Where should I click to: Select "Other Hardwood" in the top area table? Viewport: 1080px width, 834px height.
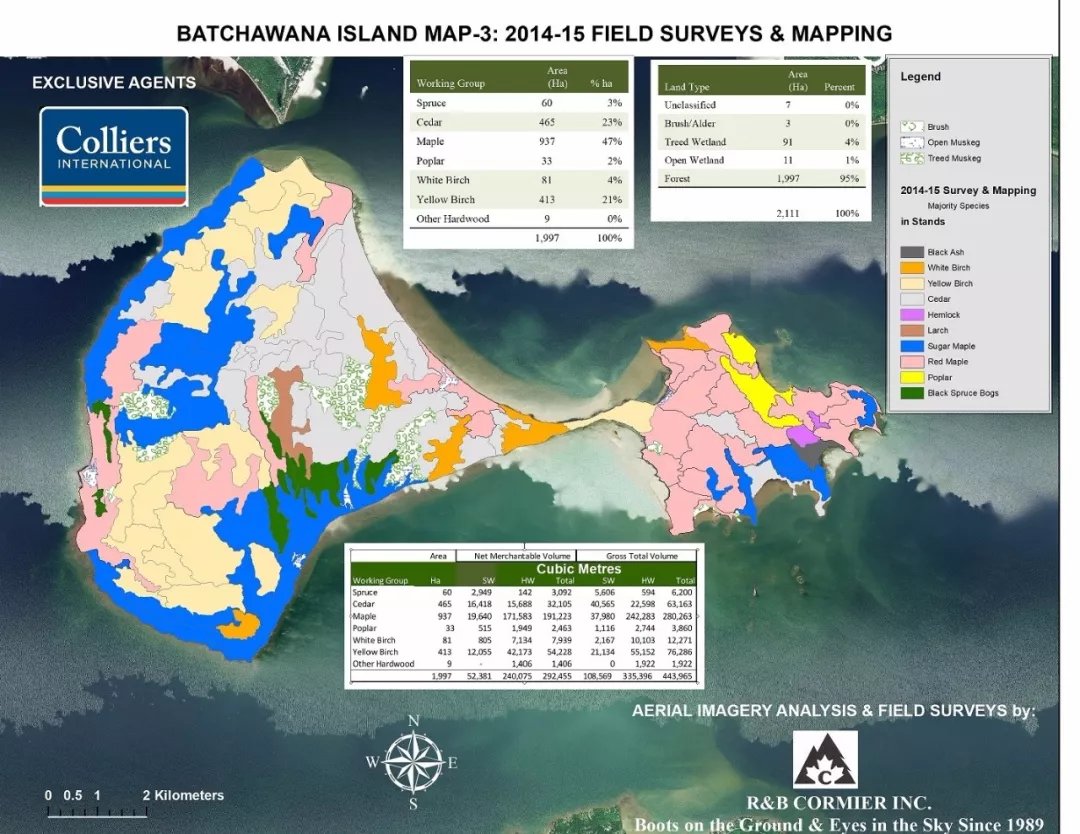[x=453, y=218]
